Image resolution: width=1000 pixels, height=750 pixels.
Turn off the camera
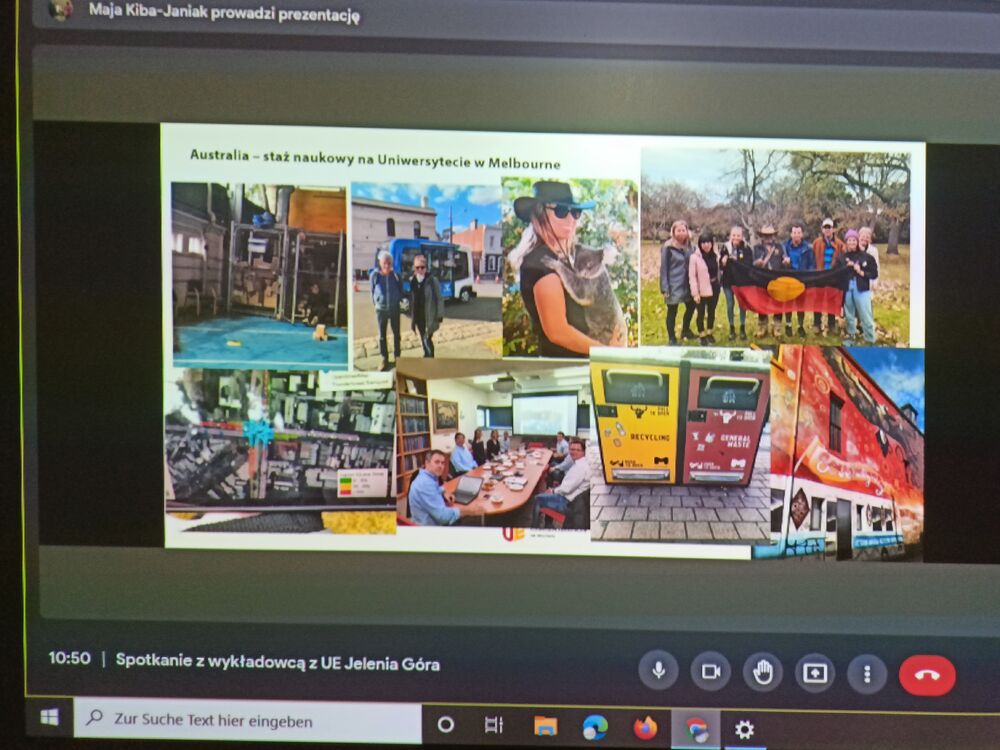(x=710, y=671)
